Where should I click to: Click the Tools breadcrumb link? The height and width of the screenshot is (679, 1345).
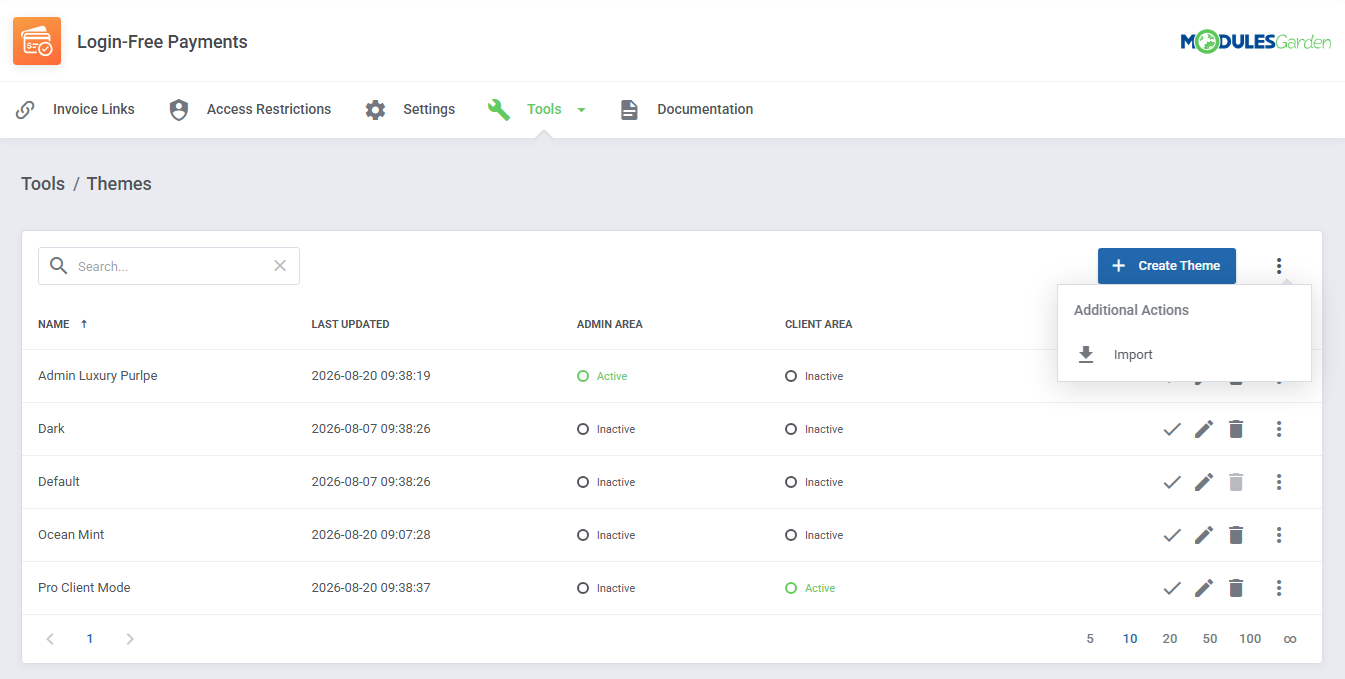click(43, 184)
